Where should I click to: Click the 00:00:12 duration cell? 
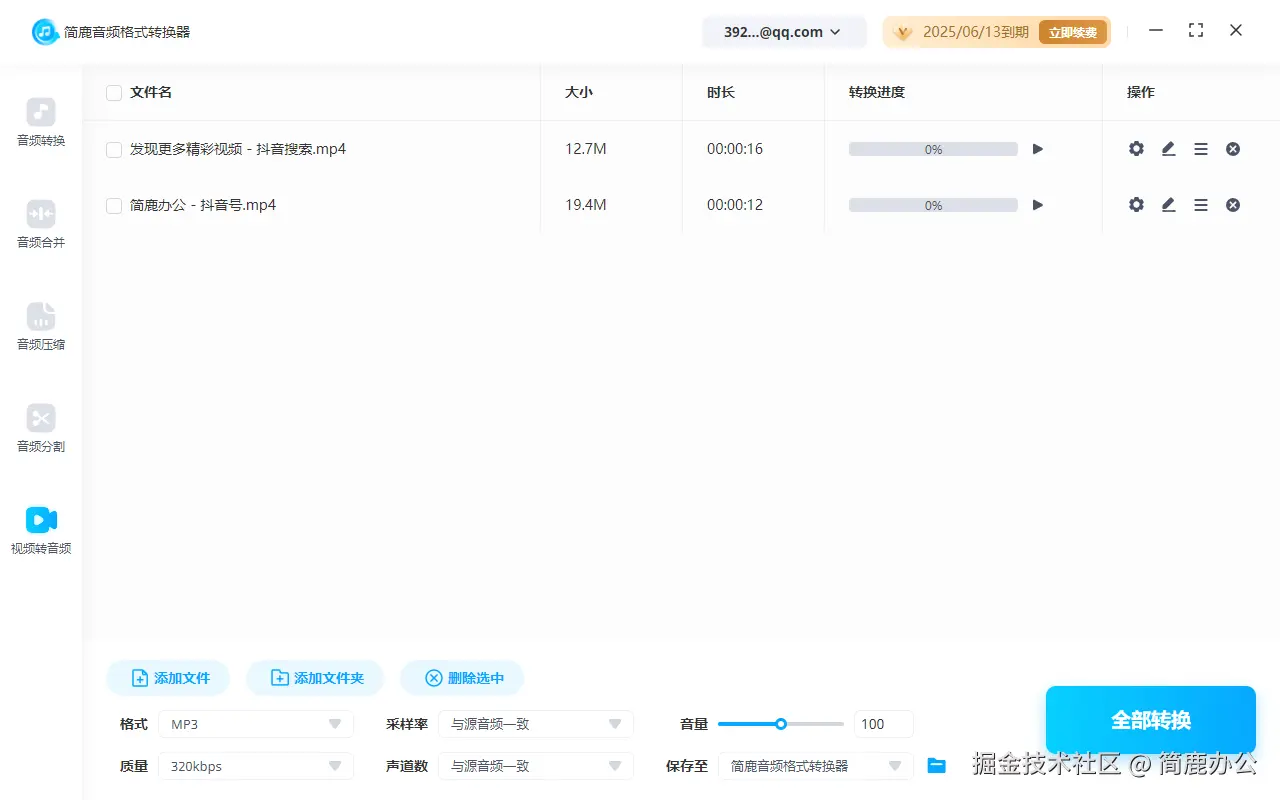pyautogui.click(x=735, y=205)
